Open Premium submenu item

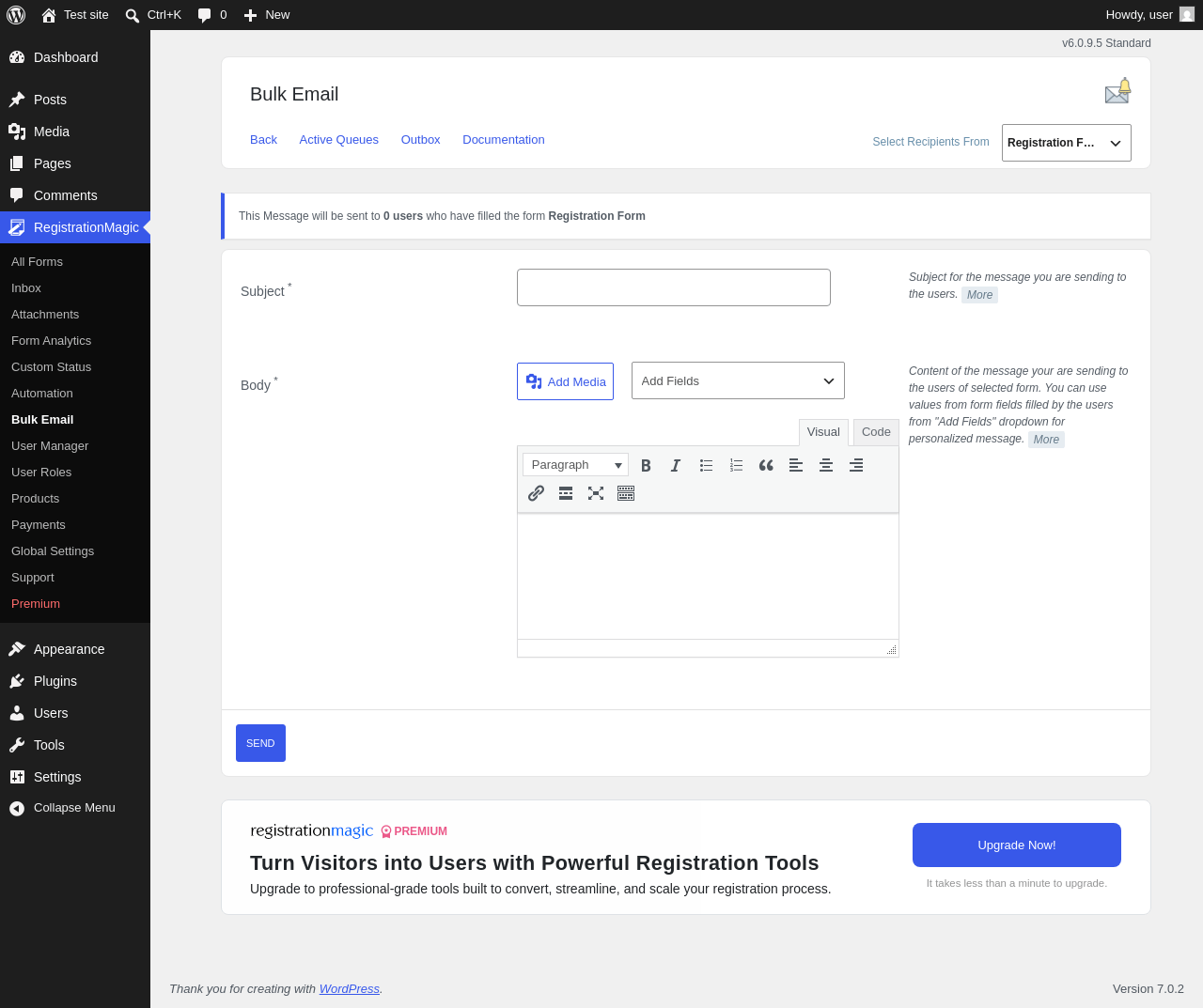pyautogui.click(x=75, y=604)
